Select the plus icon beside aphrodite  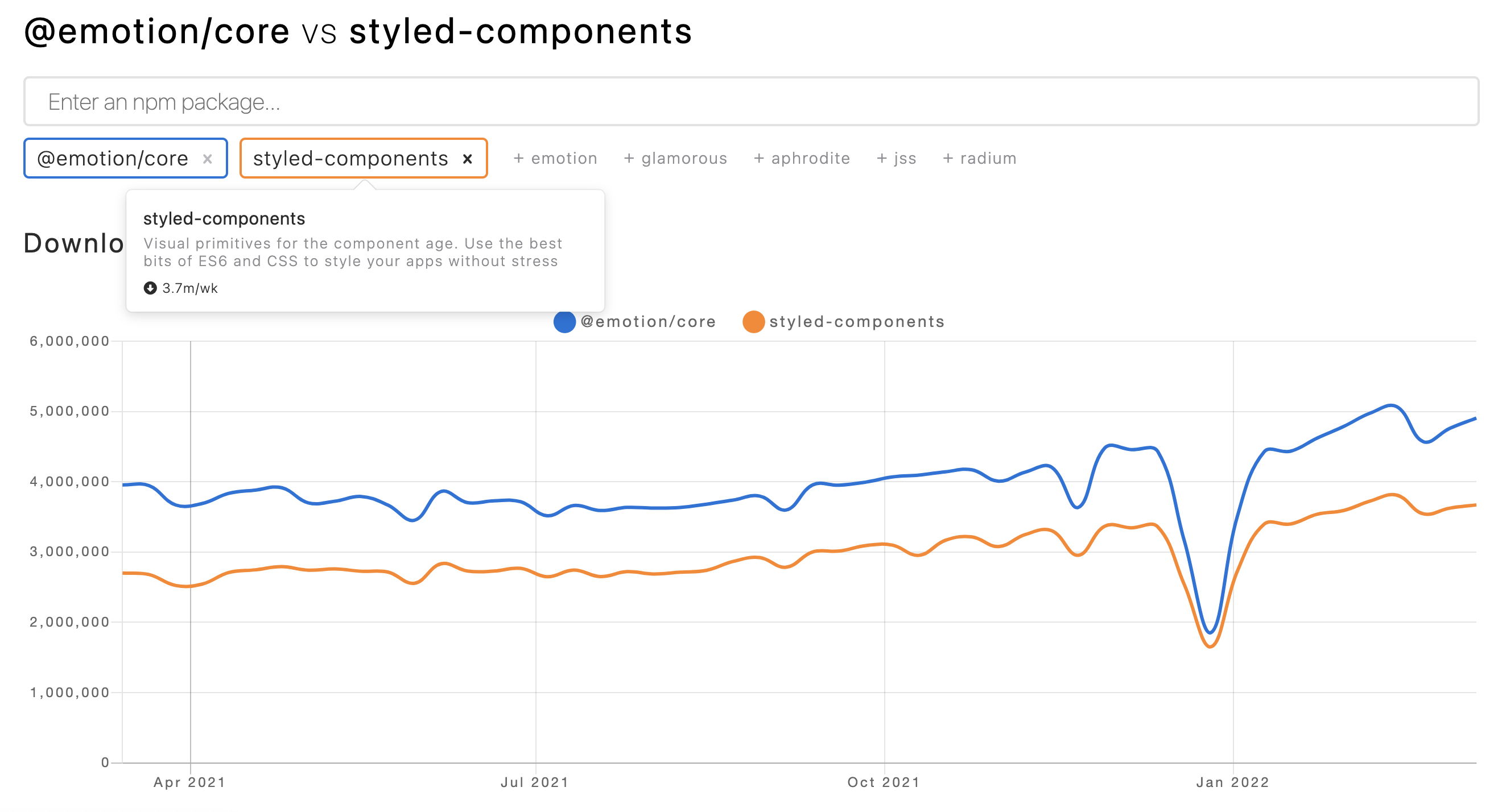tap(759, 158)
